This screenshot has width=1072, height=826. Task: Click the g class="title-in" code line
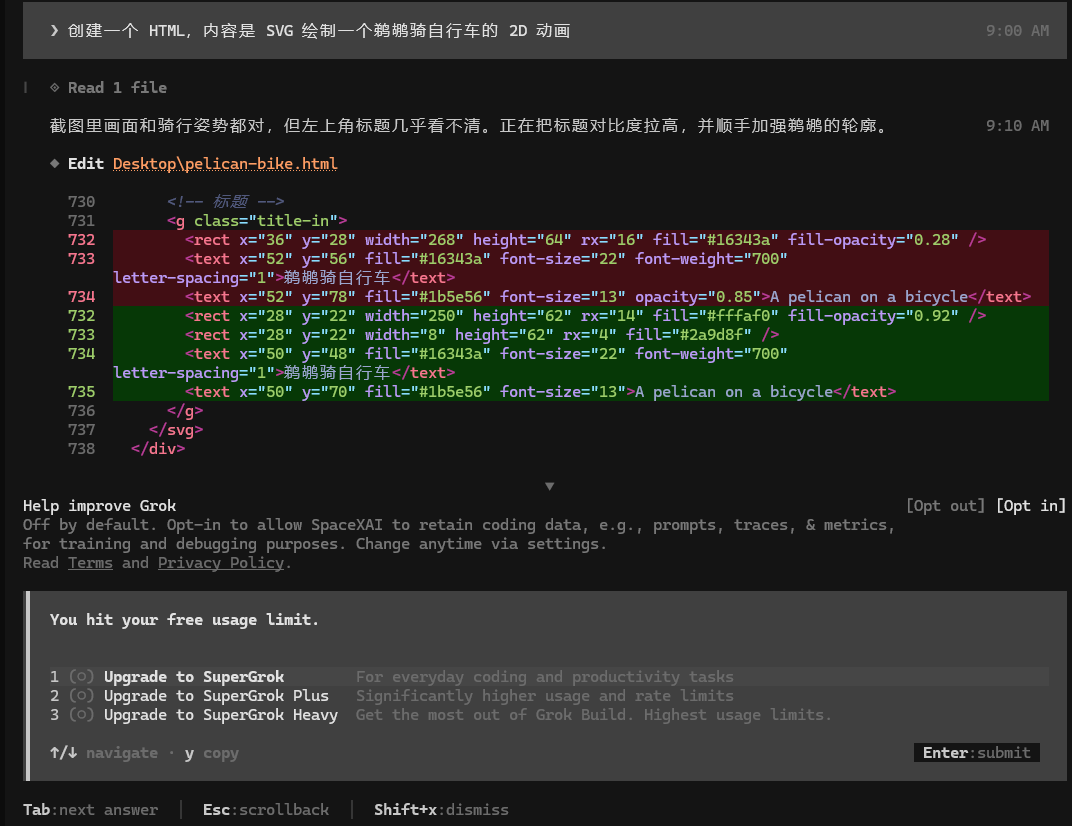coord(257,221)
